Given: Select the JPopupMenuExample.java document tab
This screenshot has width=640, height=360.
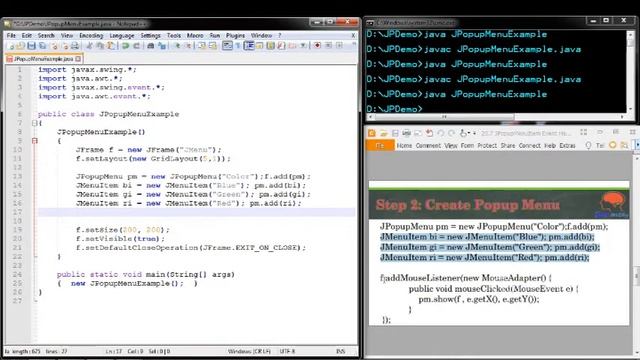Looking at the screenshot, I should click(x=44, y=59).
